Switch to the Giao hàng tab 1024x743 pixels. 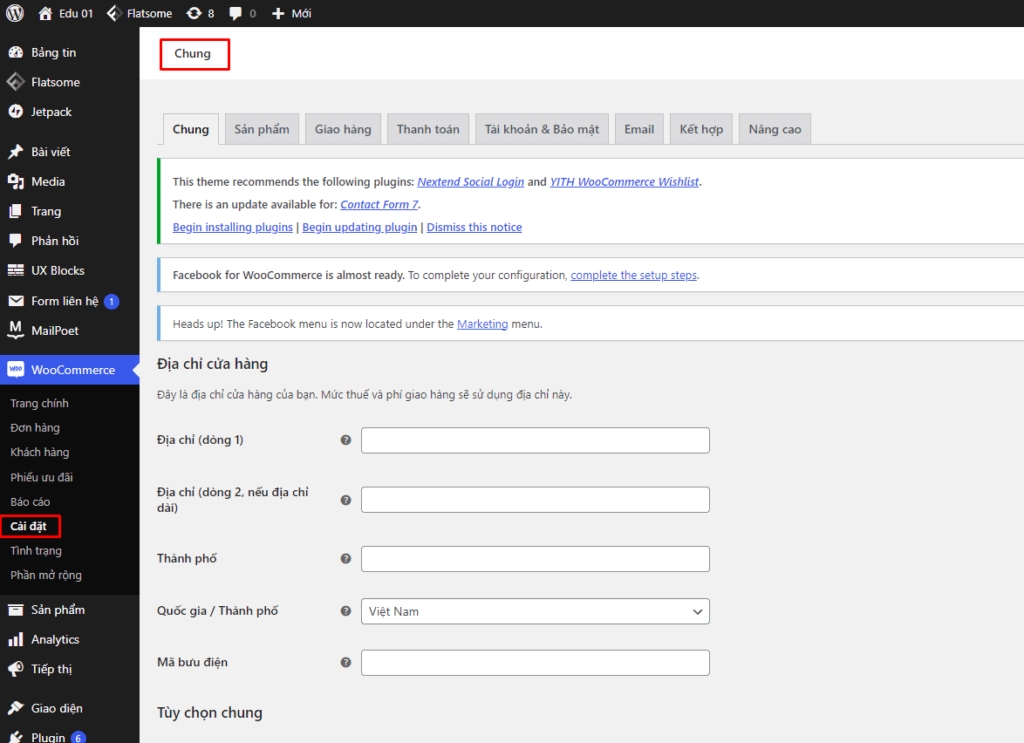click(x=343, y=129)
